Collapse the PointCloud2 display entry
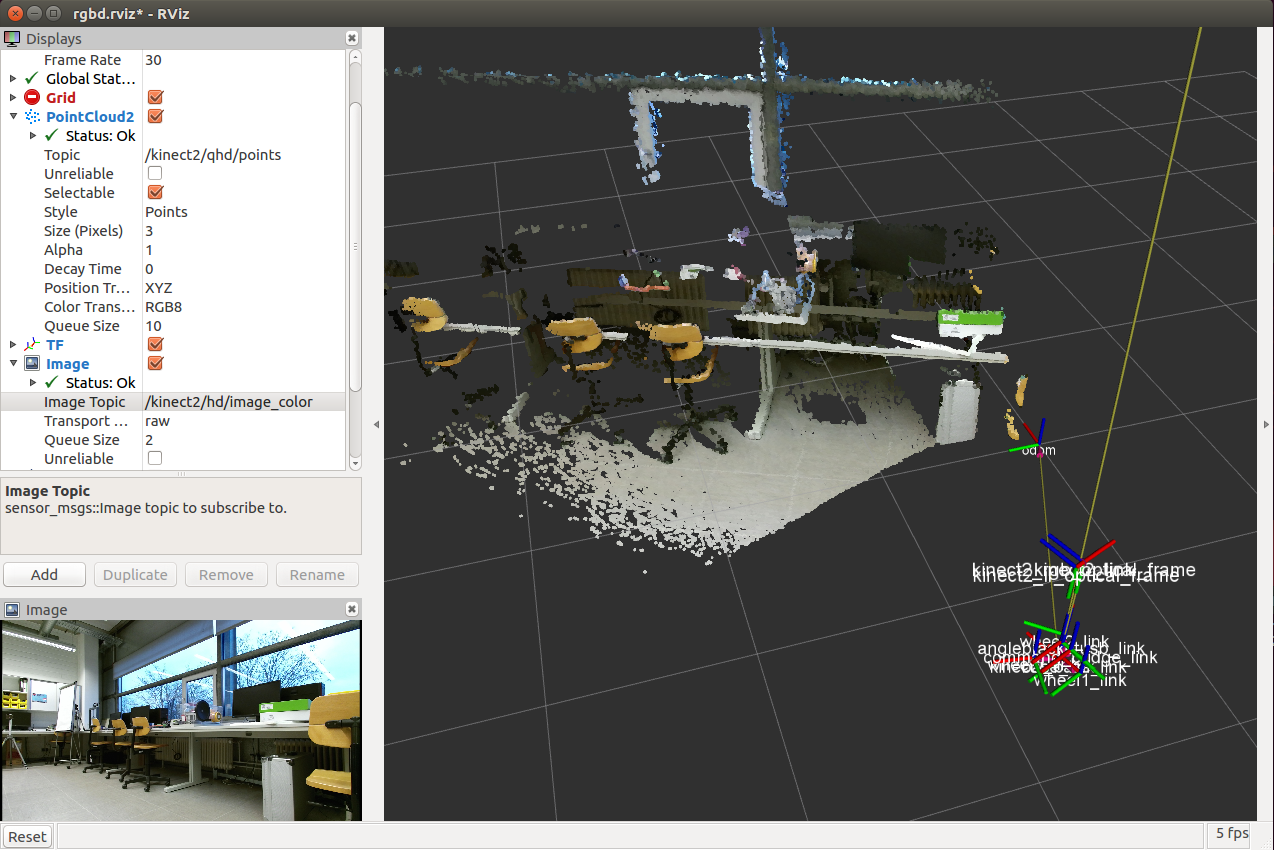1274x850 pixels. (x=13, y=117)
